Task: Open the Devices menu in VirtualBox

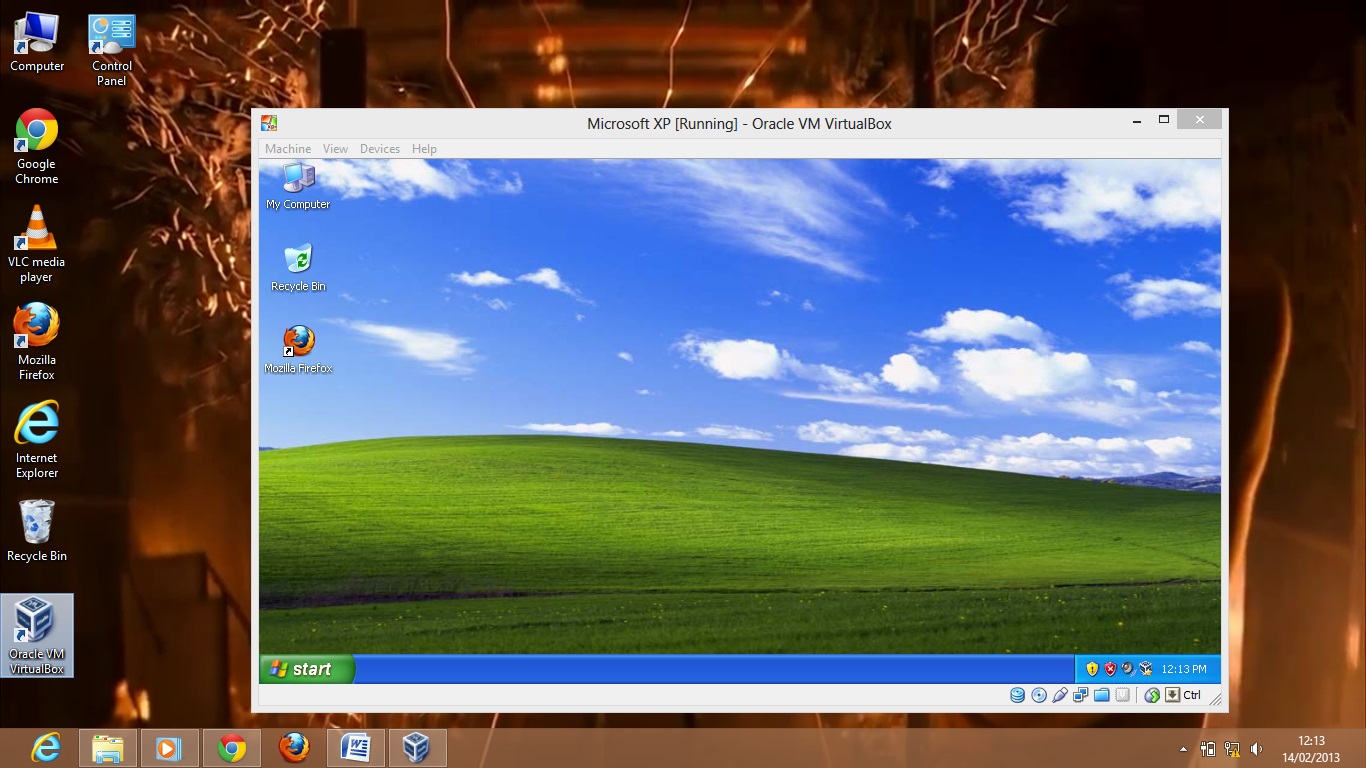Action: tap(380, 149)
